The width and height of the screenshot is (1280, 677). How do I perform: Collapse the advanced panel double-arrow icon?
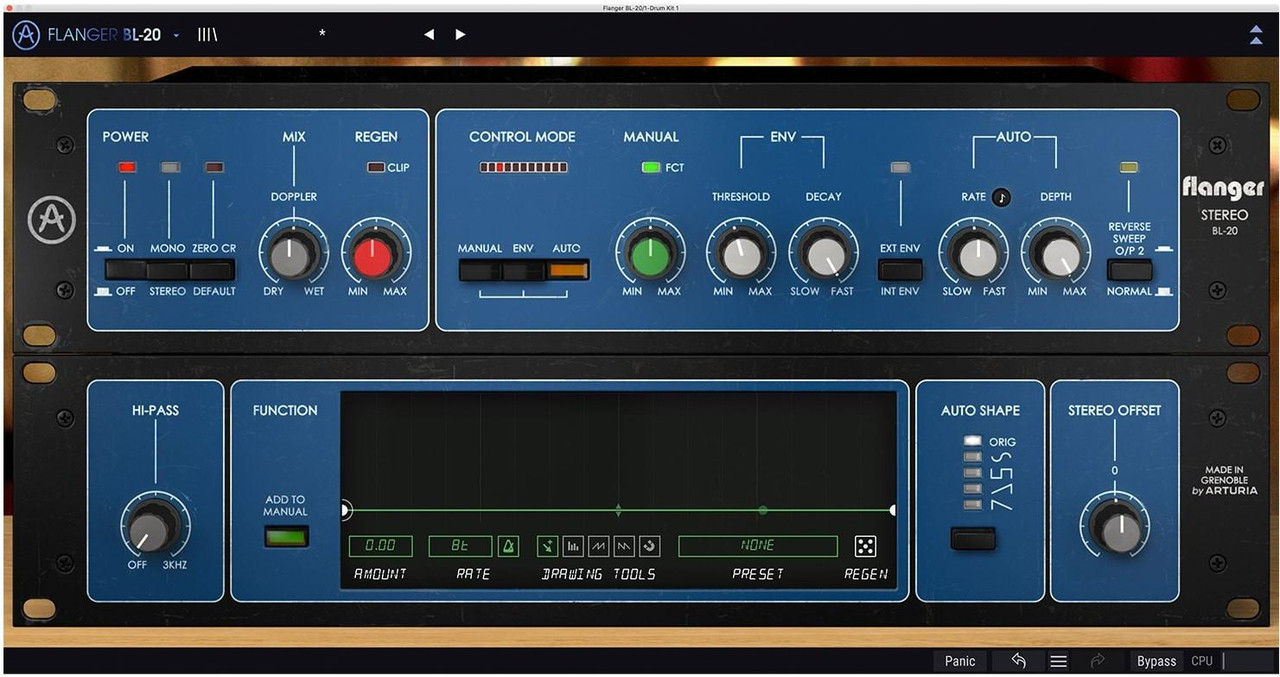click(1256, 35)
